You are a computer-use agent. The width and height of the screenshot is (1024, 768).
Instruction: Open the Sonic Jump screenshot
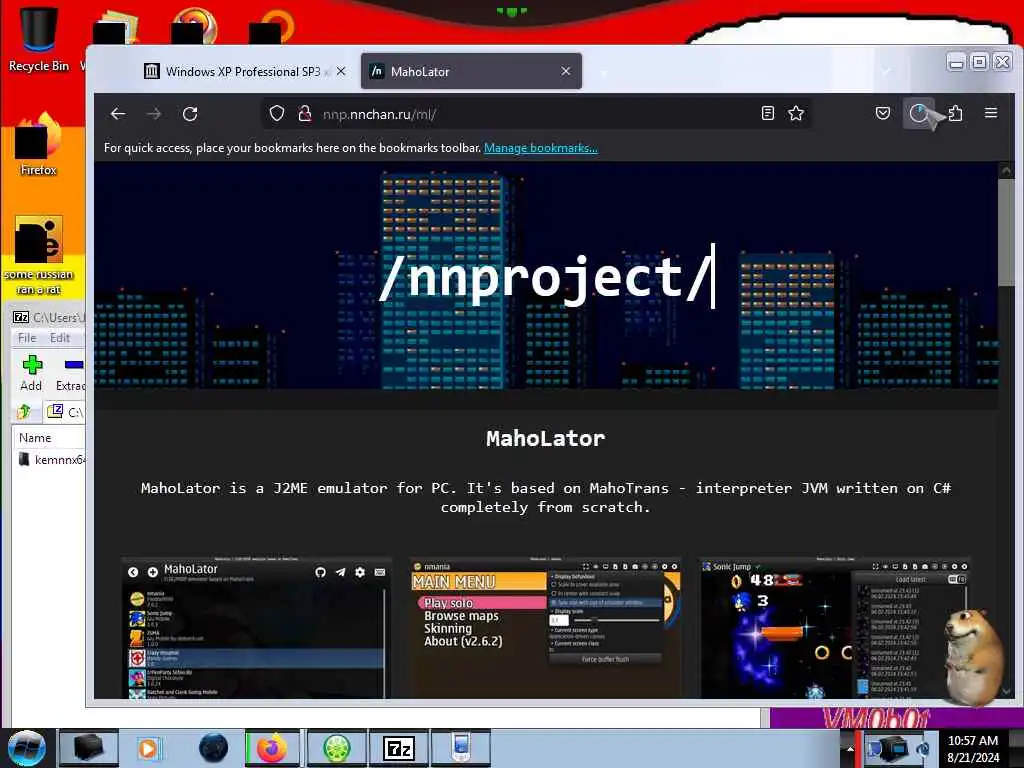(x=834, y=627)
